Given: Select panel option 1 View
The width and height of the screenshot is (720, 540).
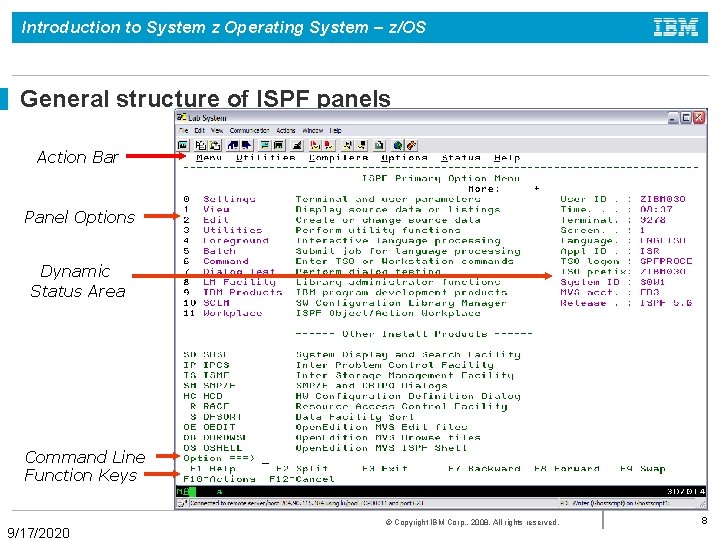Looking at the screenshot, I should (x=206, y=209).
